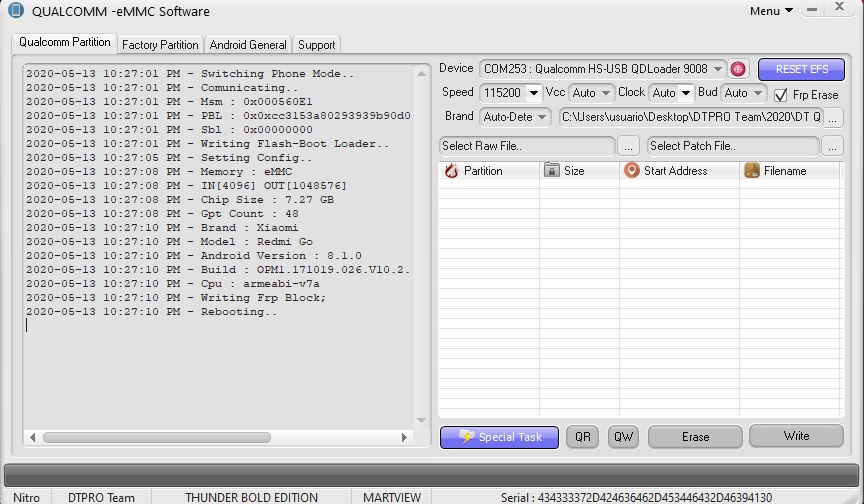Click the 'Chip Size : 7.27 GB' log line

coord(180,199)
